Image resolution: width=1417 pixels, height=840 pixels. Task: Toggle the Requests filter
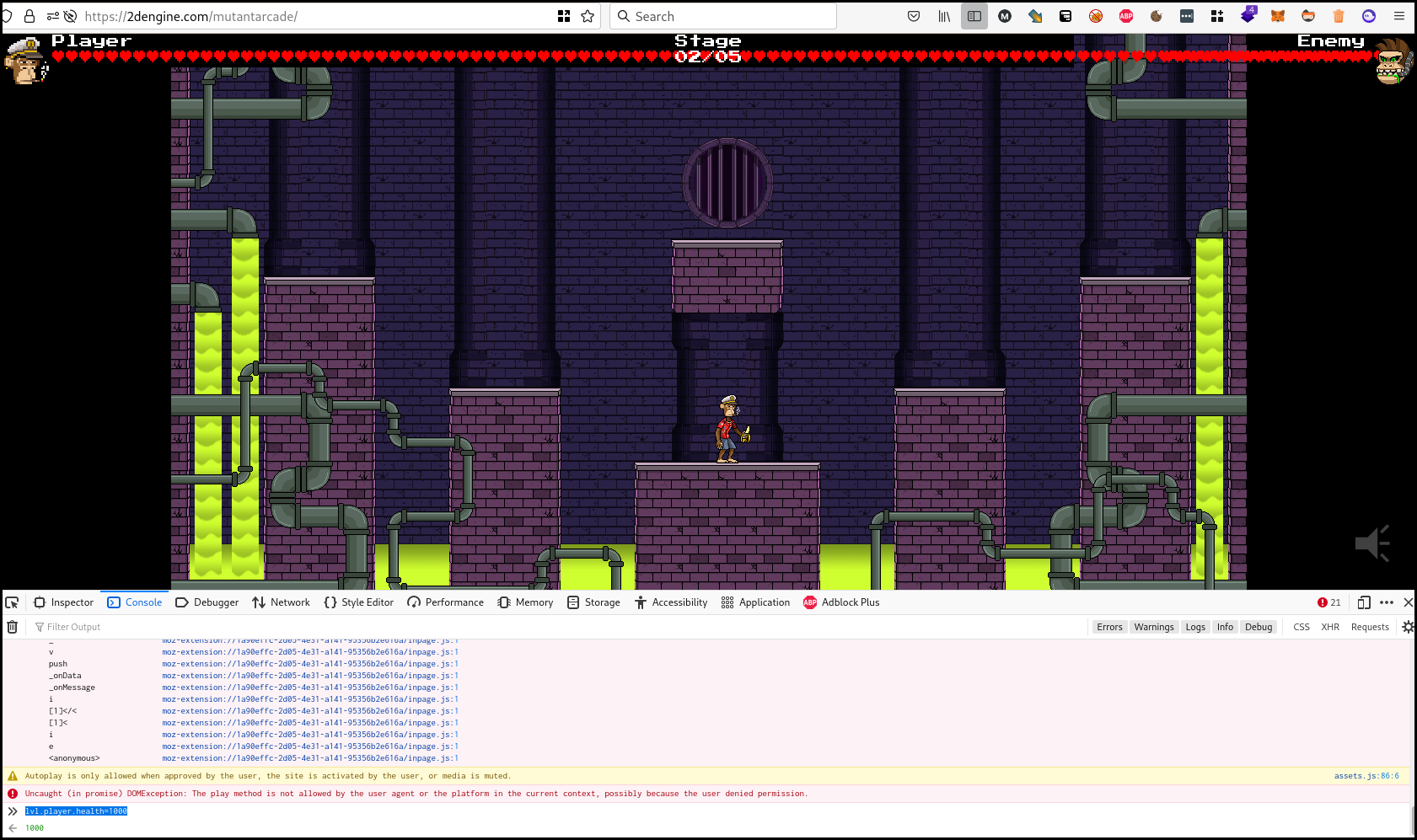(1370, 627)
